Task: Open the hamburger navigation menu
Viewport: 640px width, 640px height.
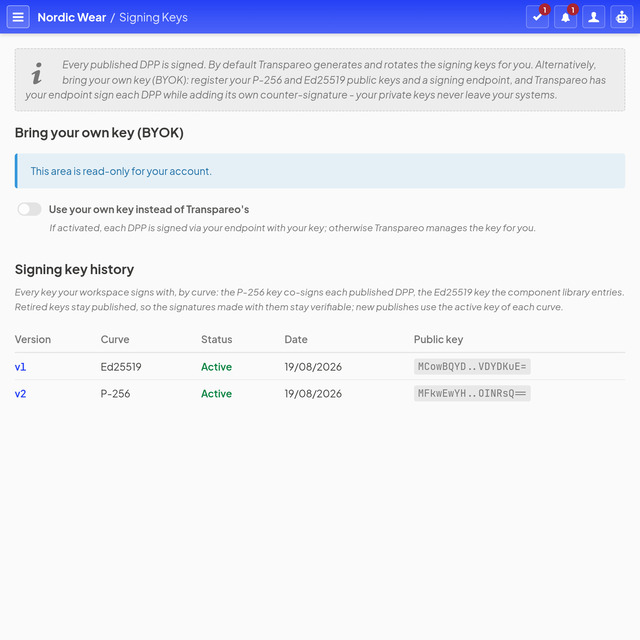Action: pyautogui.click(x=18, y=17)
